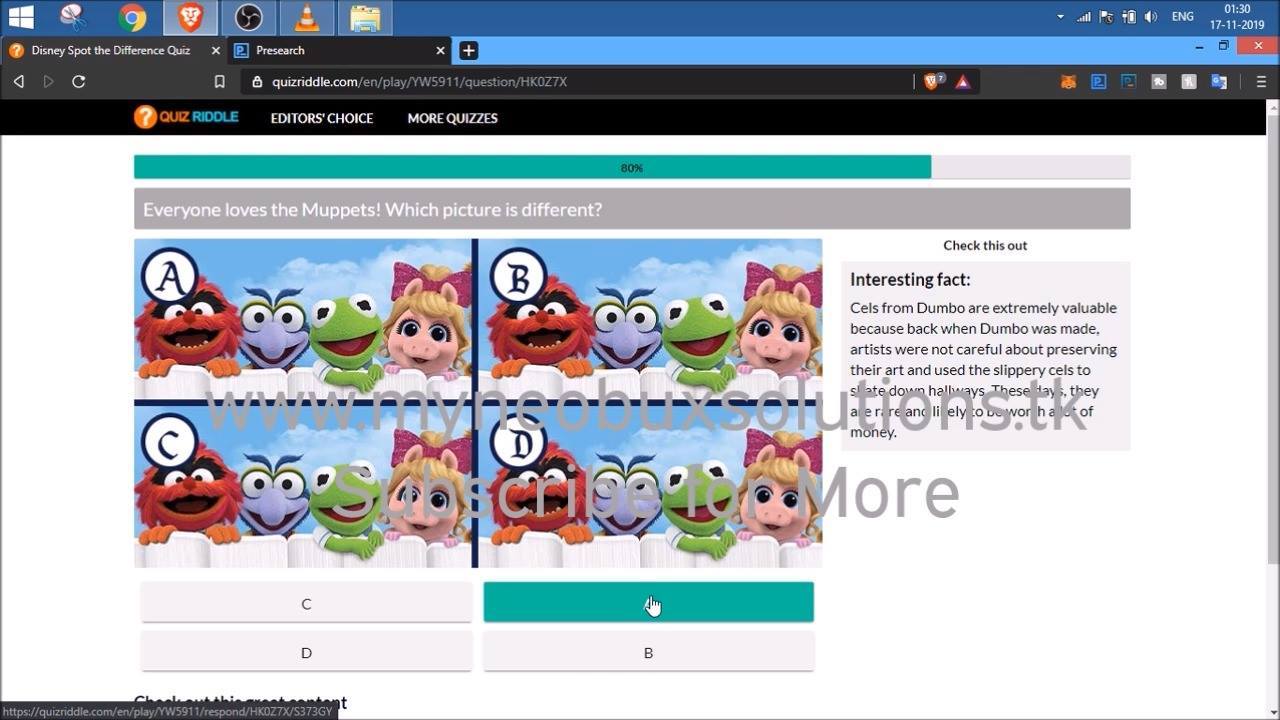Open OBS Studio from taskbar
The width and height of the screenshot is (1280, 720).
248,17
